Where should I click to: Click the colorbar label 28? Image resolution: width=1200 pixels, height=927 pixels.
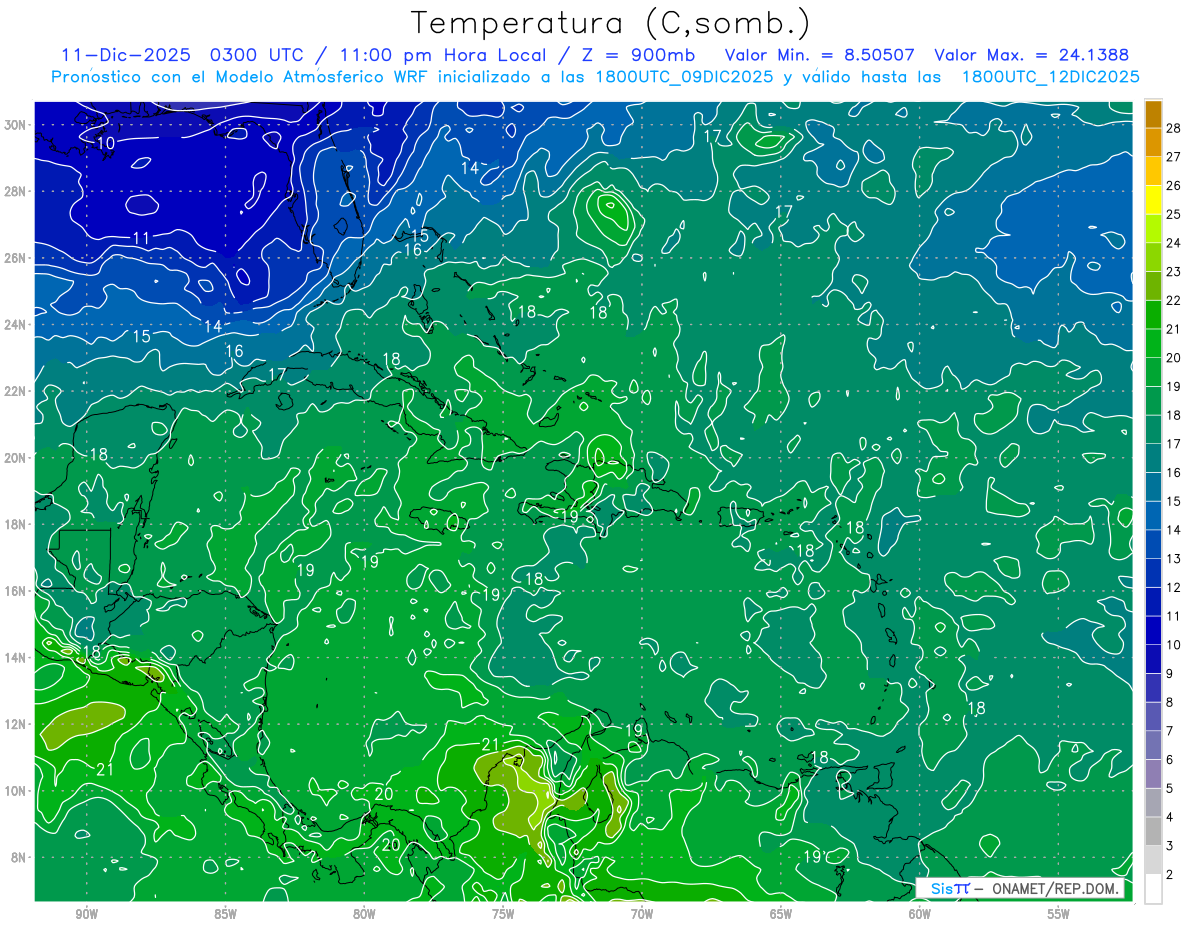click(1174, 128)
